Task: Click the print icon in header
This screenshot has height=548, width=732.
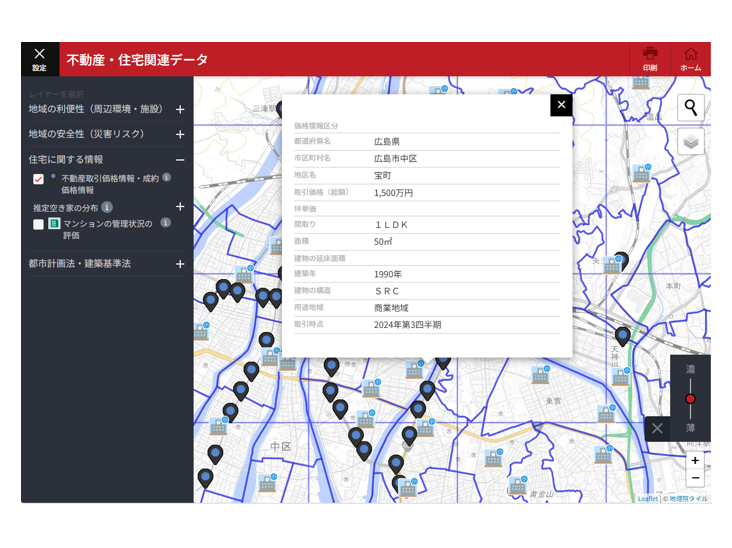Action: pos(650,57)
